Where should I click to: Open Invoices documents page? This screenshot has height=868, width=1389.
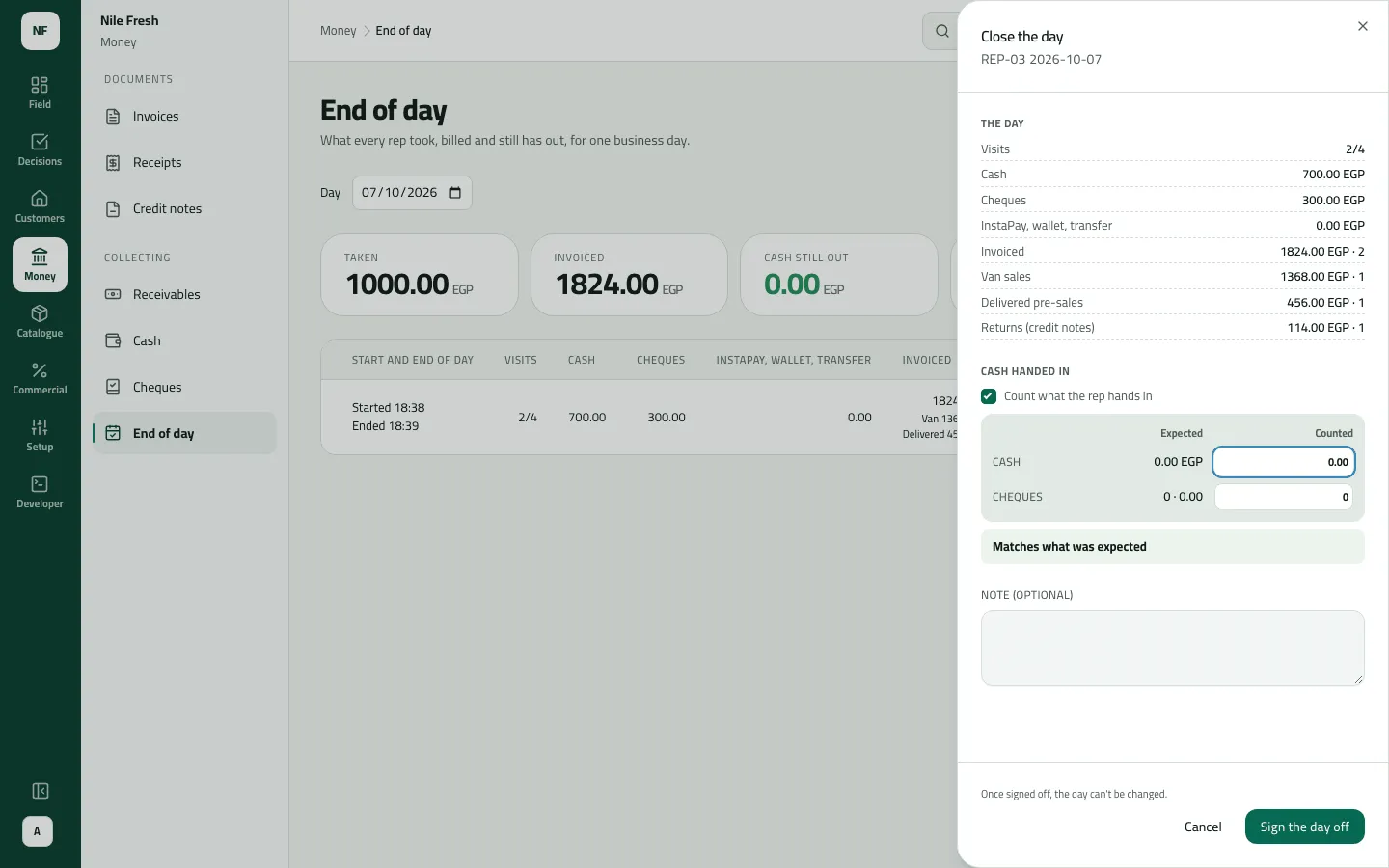coord(184,117)
